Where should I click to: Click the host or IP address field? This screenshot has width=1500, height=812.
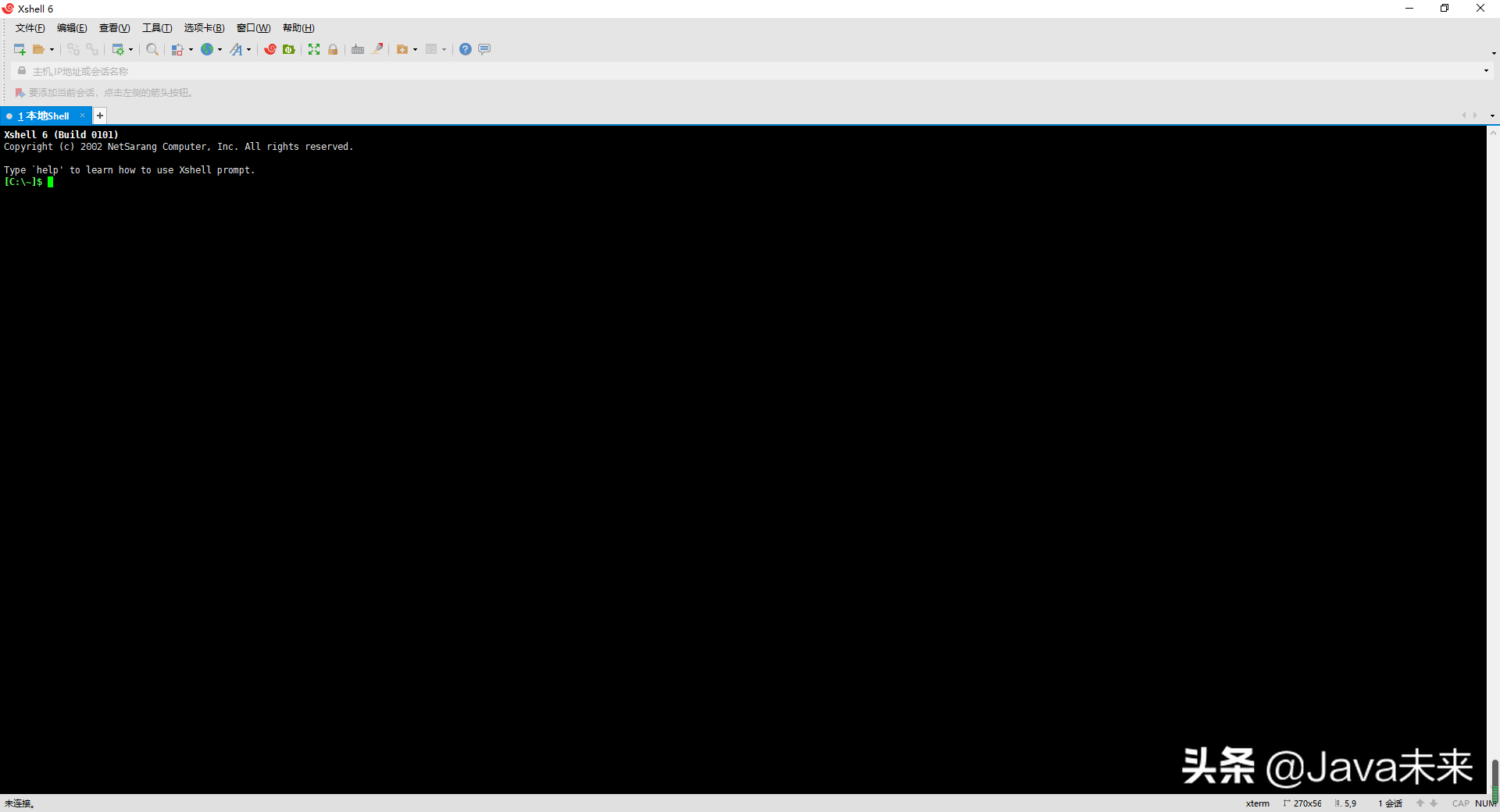pyautogui.click(x=754, y=71)
